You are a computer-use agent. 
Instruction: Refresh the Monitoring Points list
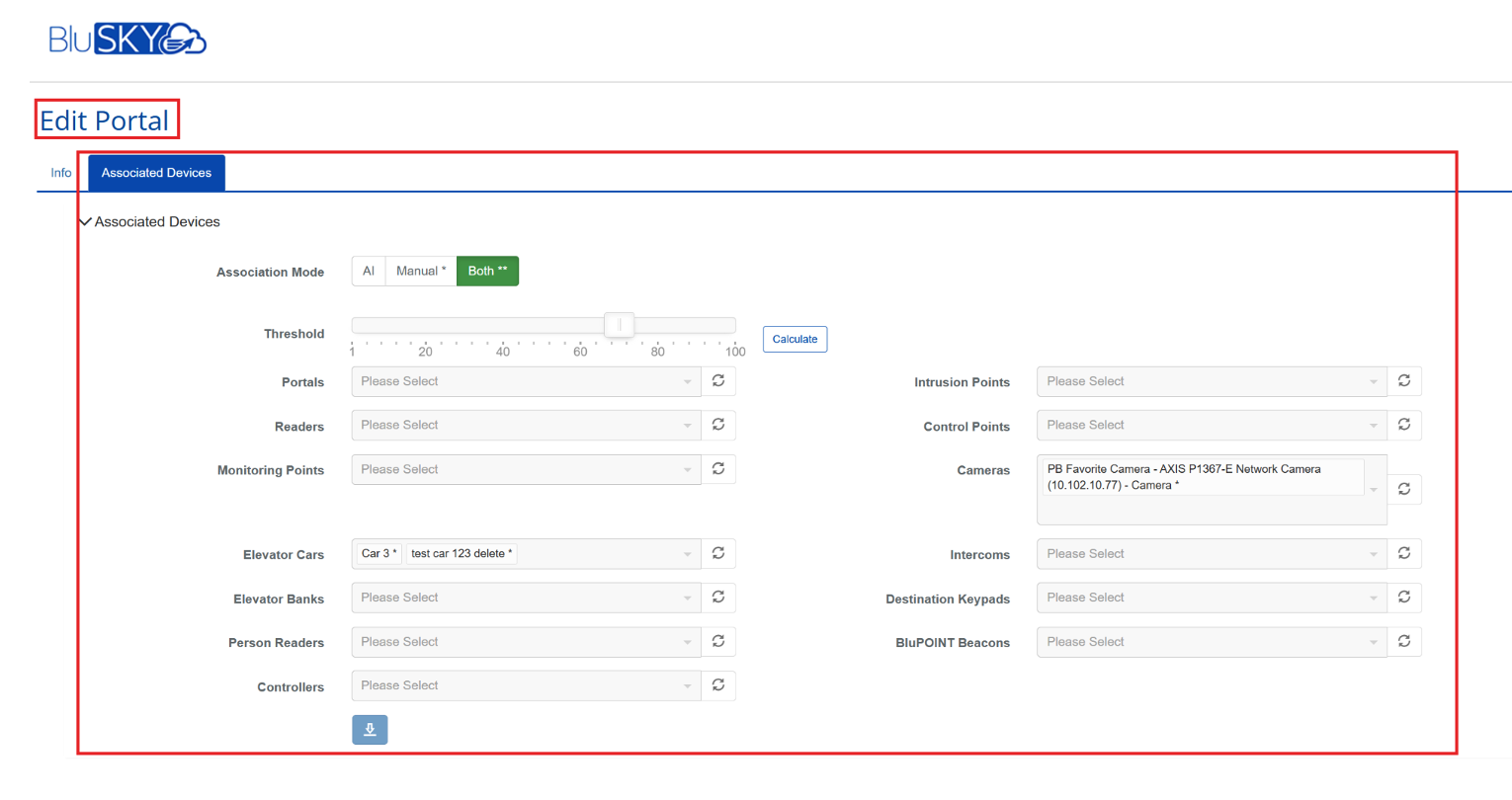pos(718,469)
